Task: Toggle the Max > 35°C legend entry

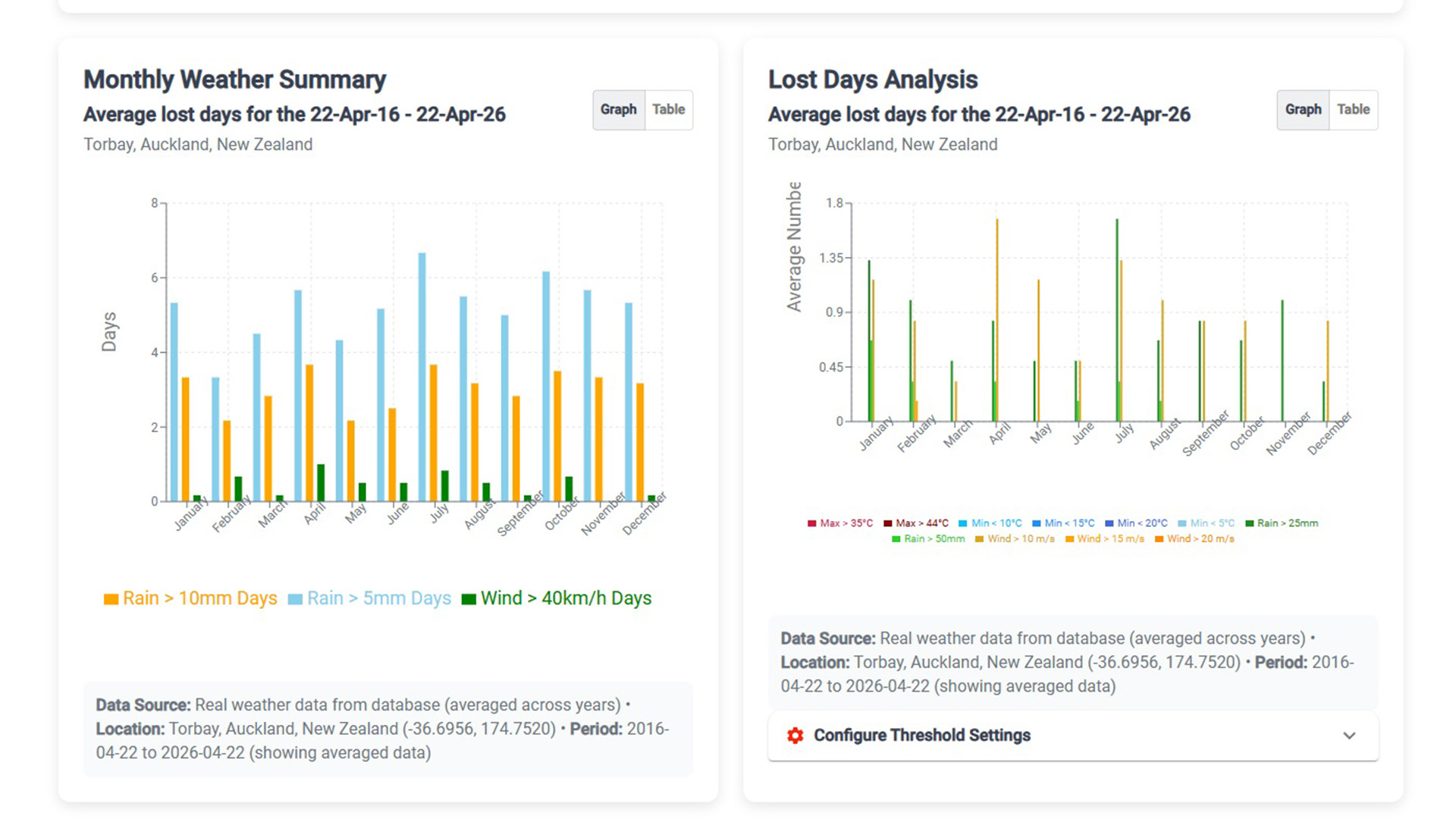Action: tap(840, 523)
